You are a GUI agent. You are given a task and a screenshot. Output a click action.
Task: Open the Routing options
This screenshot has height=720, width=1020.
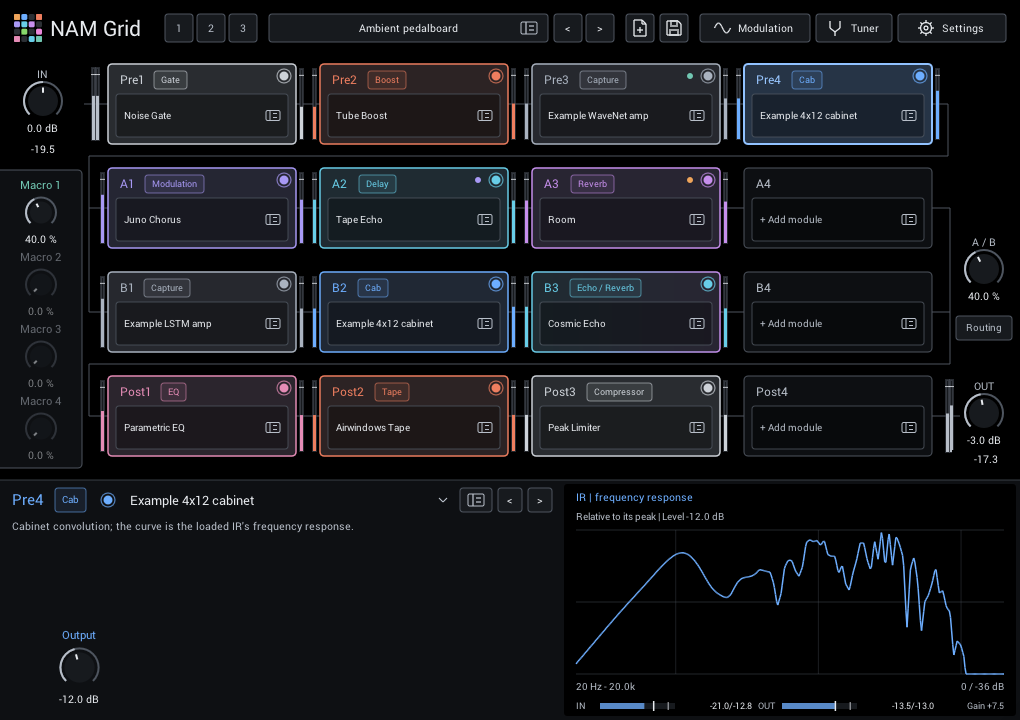[984, 328]
